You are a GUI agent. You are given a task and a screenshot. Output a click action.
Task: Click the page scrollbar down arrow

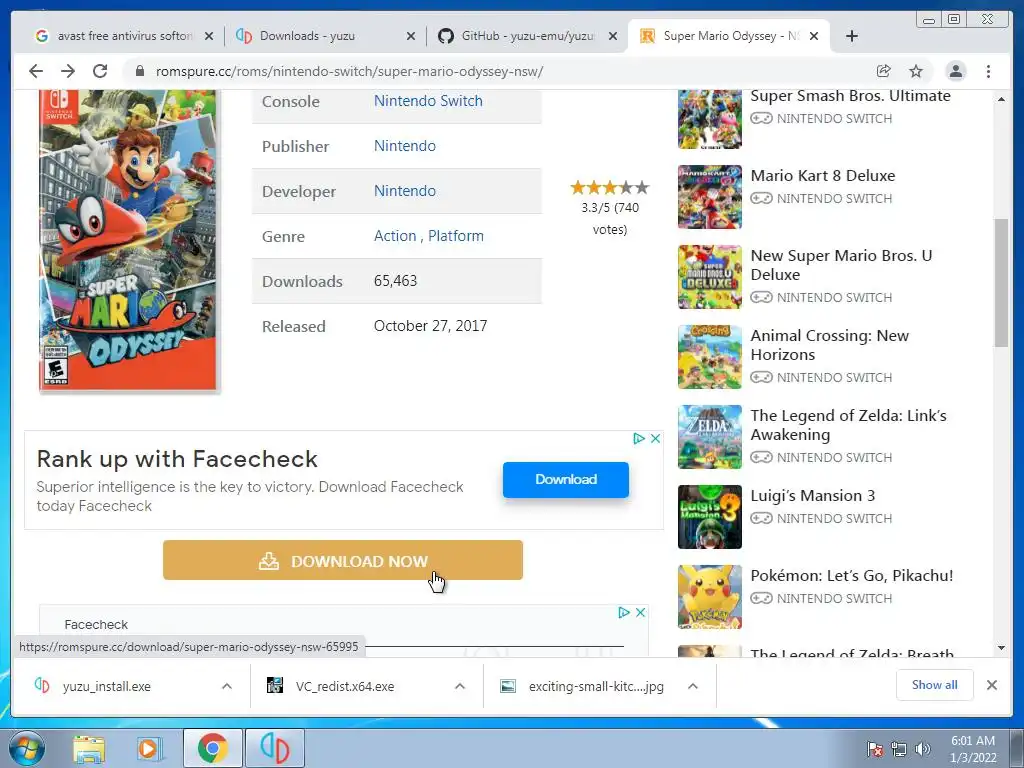(1001, 648)
